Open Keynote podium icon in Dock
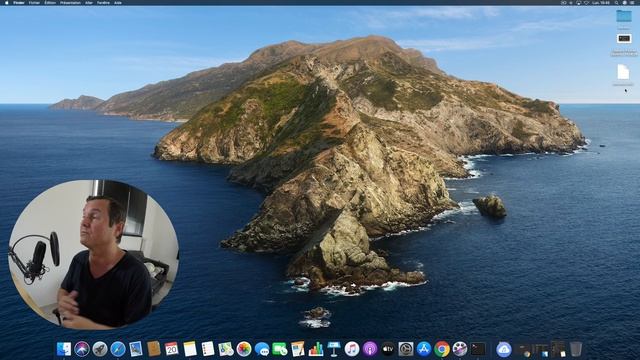640x360 pixels. [333, 349]
